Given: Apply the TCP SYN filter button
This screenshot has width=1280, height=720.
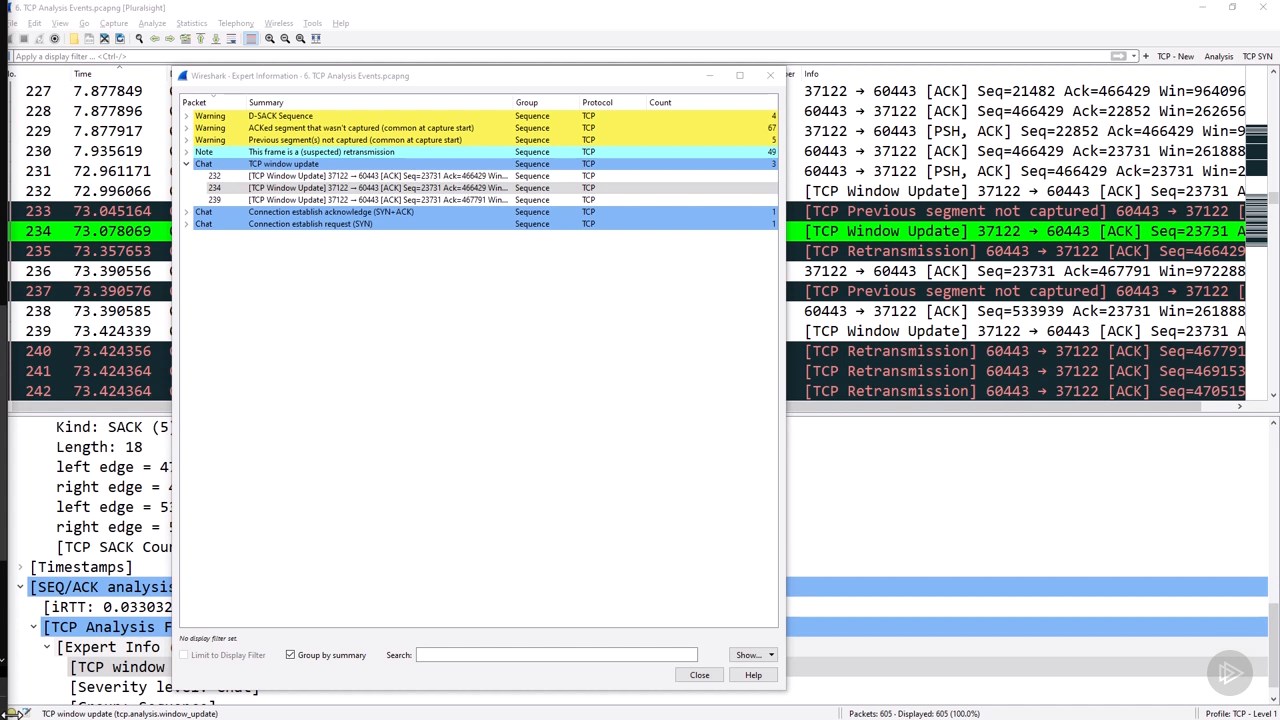Looking at the screenshot, I should tap(1257, 56).
